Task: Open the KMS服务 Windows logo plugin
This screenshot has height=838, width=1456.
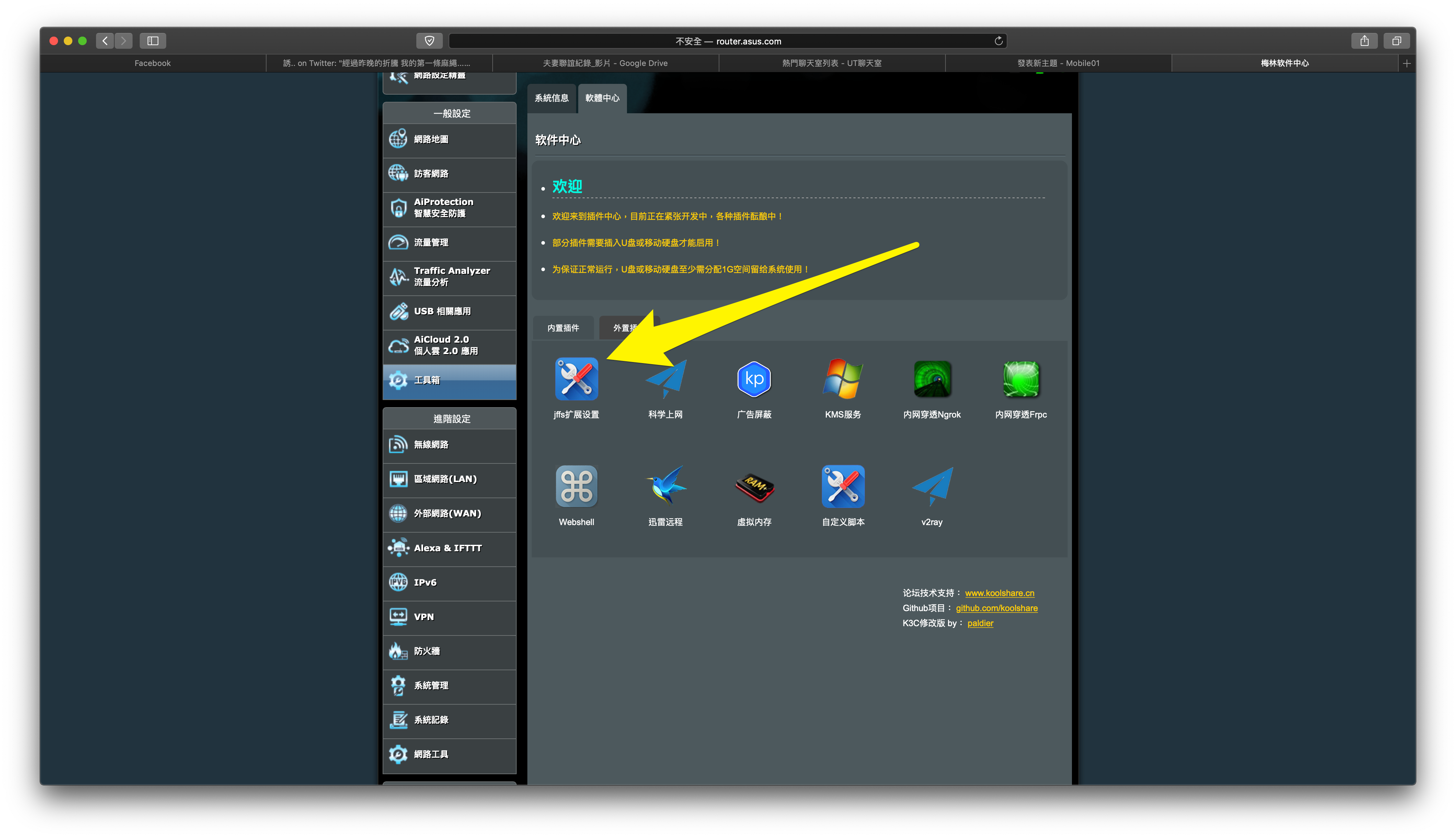Action: click(843, 379)
